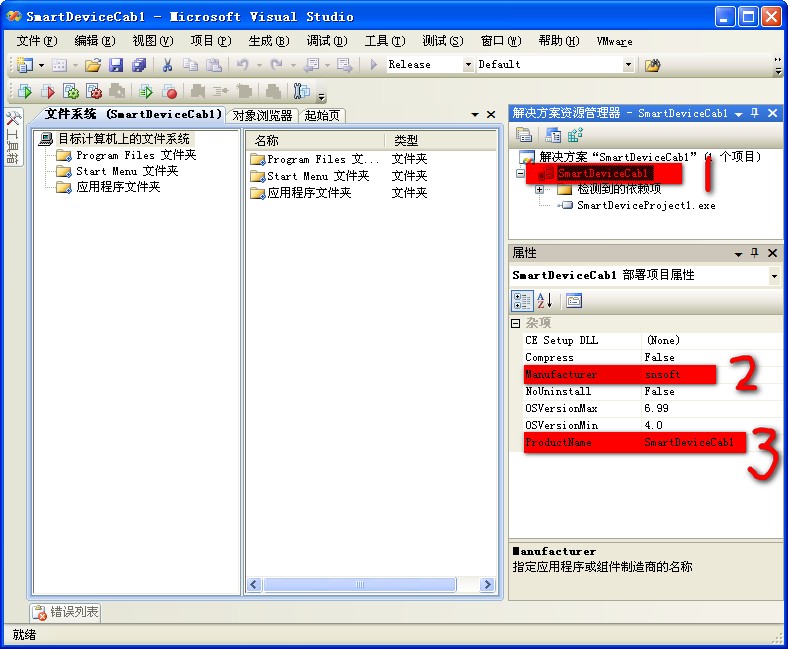This screenshot has height=649, width=788.
Task: Click the Copy icon in toolbar
Action: coord(190,65)
